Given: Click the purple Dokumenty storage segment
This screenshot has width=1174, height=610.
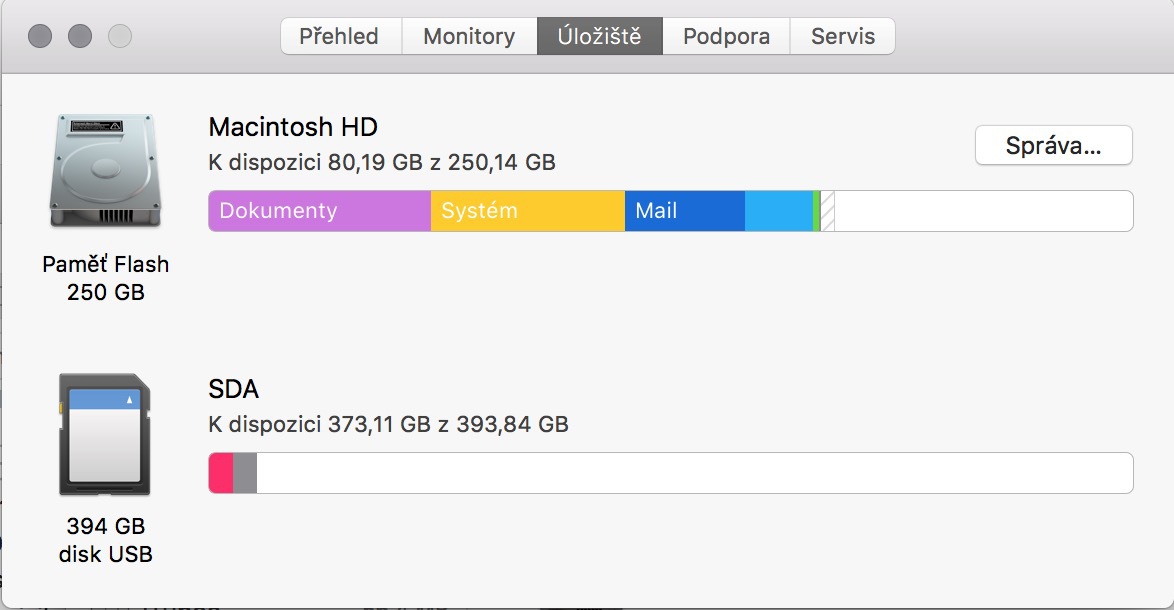Looking at the screenshot, I should (319, 211).
